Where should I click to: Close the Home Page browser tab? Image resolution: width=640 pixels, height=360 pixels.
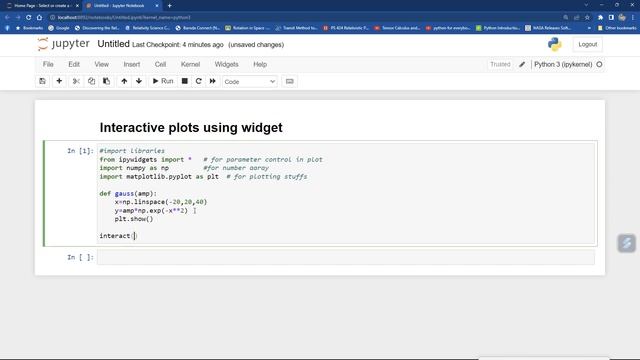pyautogui.click(x=77, y=6)
